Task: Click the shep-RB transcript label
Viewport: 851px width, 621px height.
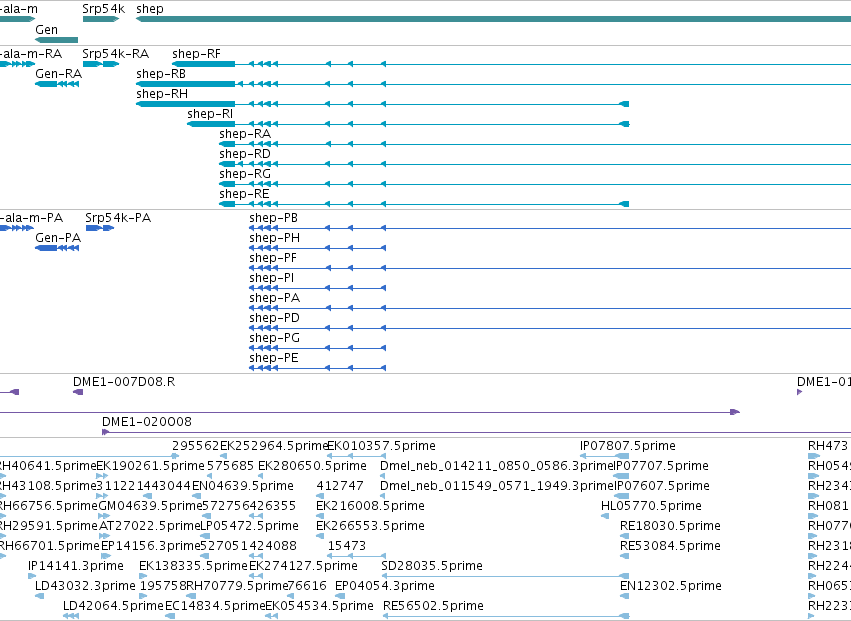Action: point(161,74)
